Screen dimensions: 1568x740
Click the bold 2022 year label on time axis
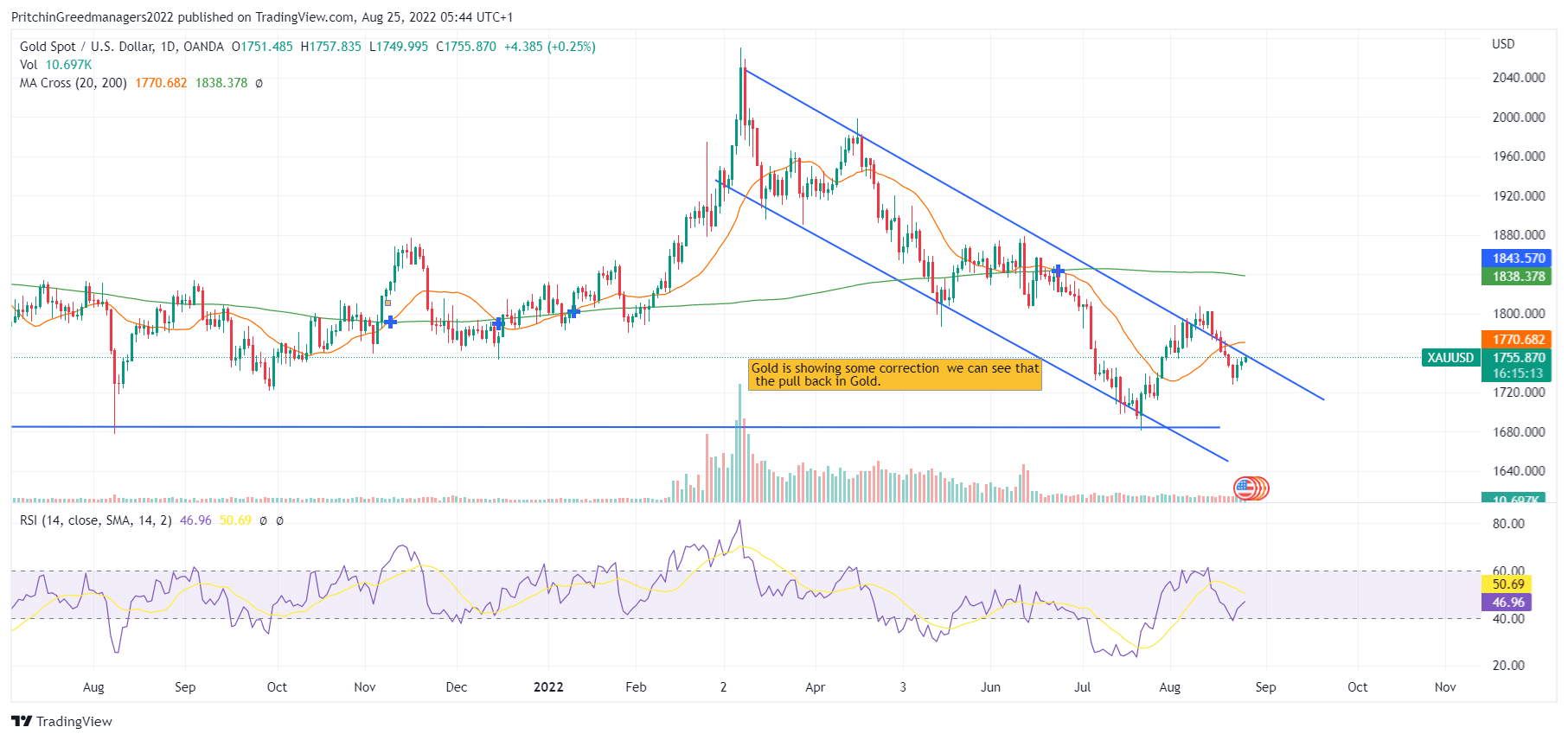[548, 687]
